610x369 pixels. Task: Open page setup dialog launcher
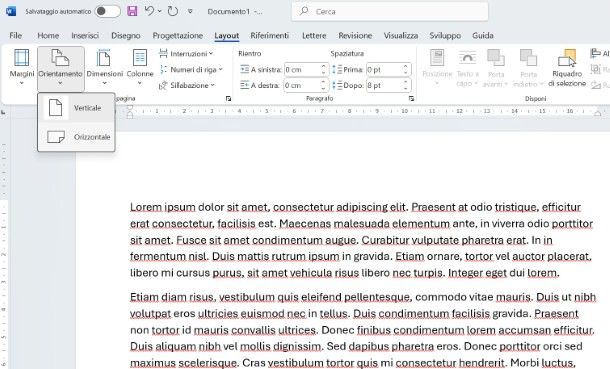click(x=228, y=99)
